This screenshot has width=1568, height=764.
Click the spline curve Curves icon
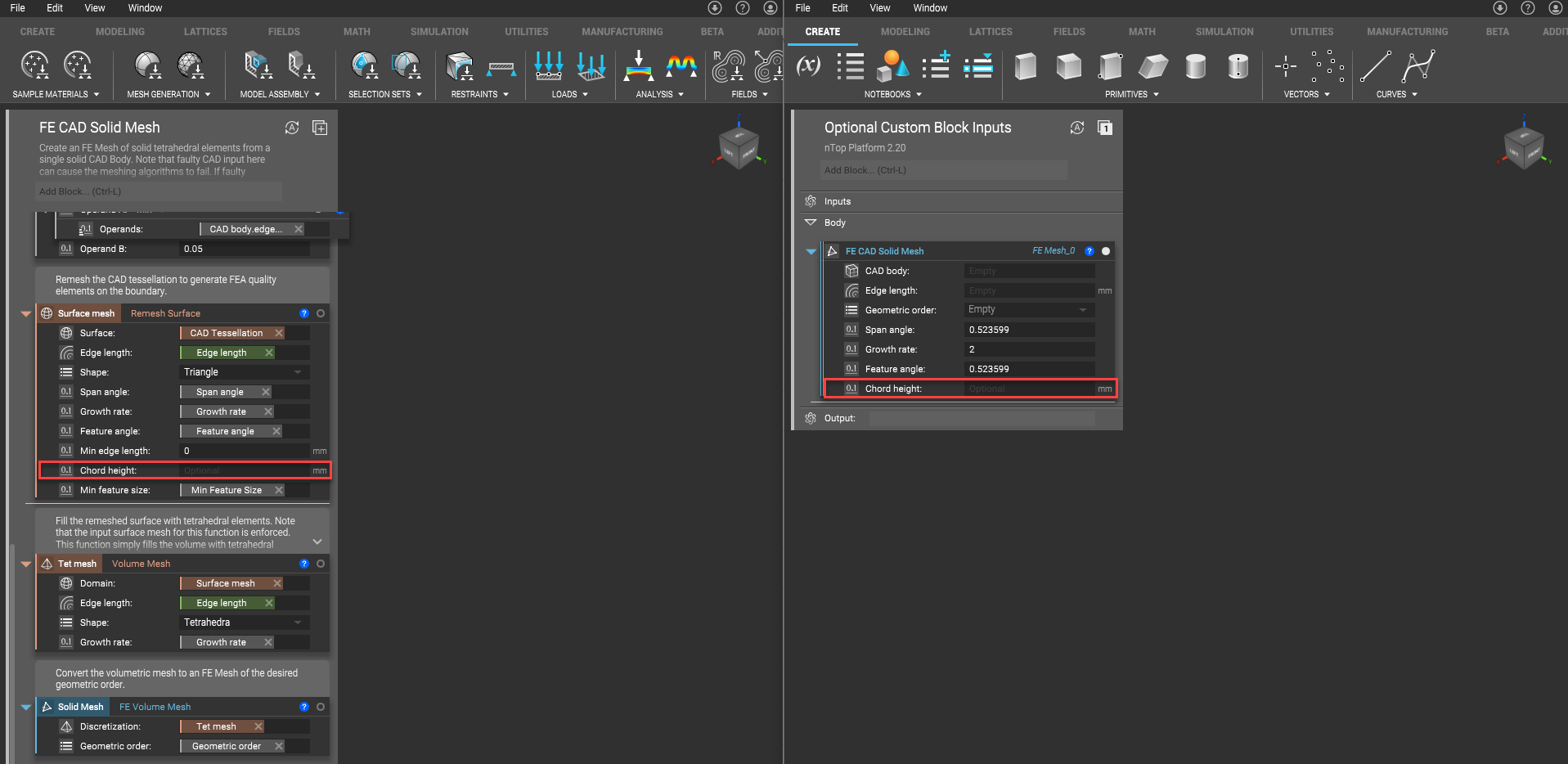point(1417,66)
